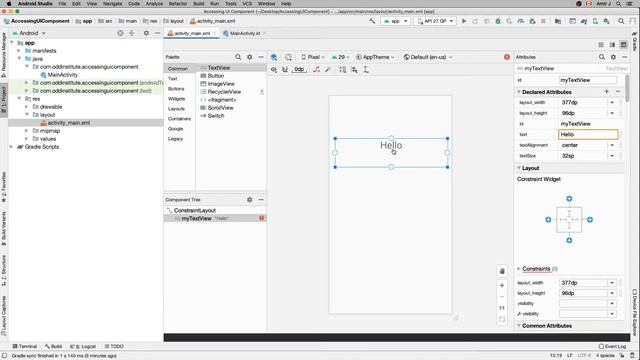Open the API 29 version dropdown
This screenshot has width=640, height=360.
point(340,57)
